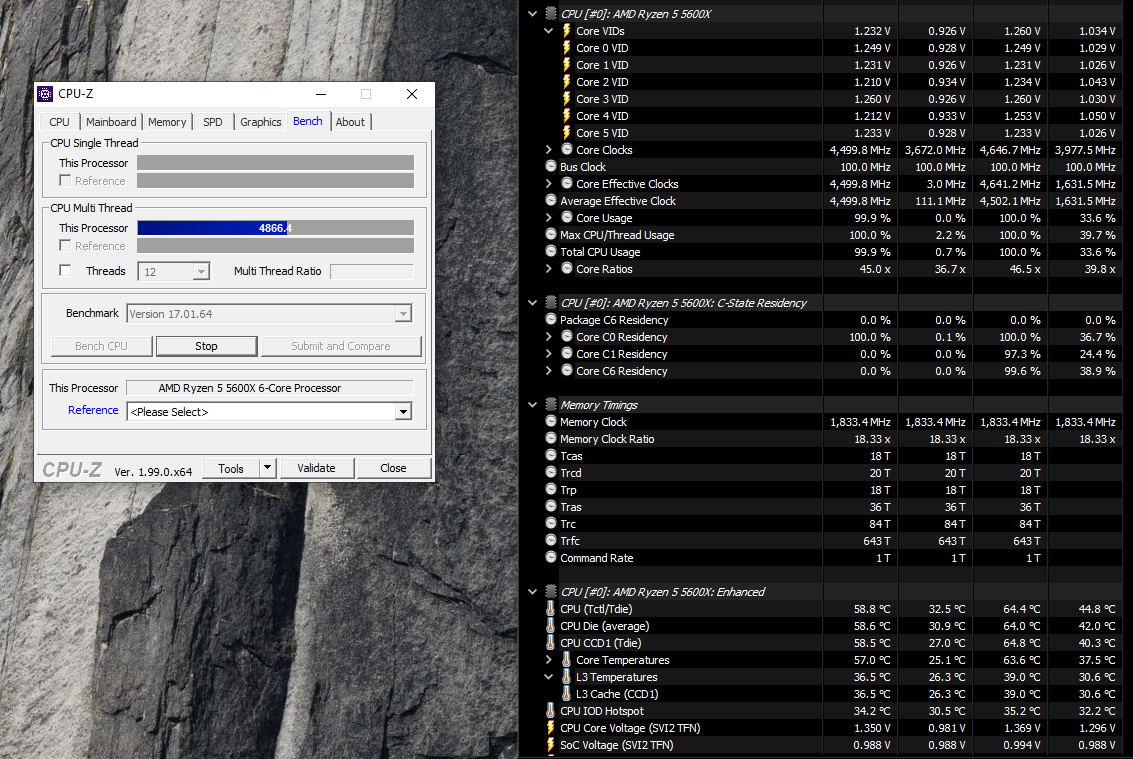Expand the Core Effective Clocks node
The width and height of the screenshot is (1133, 759).
(548, 184)
